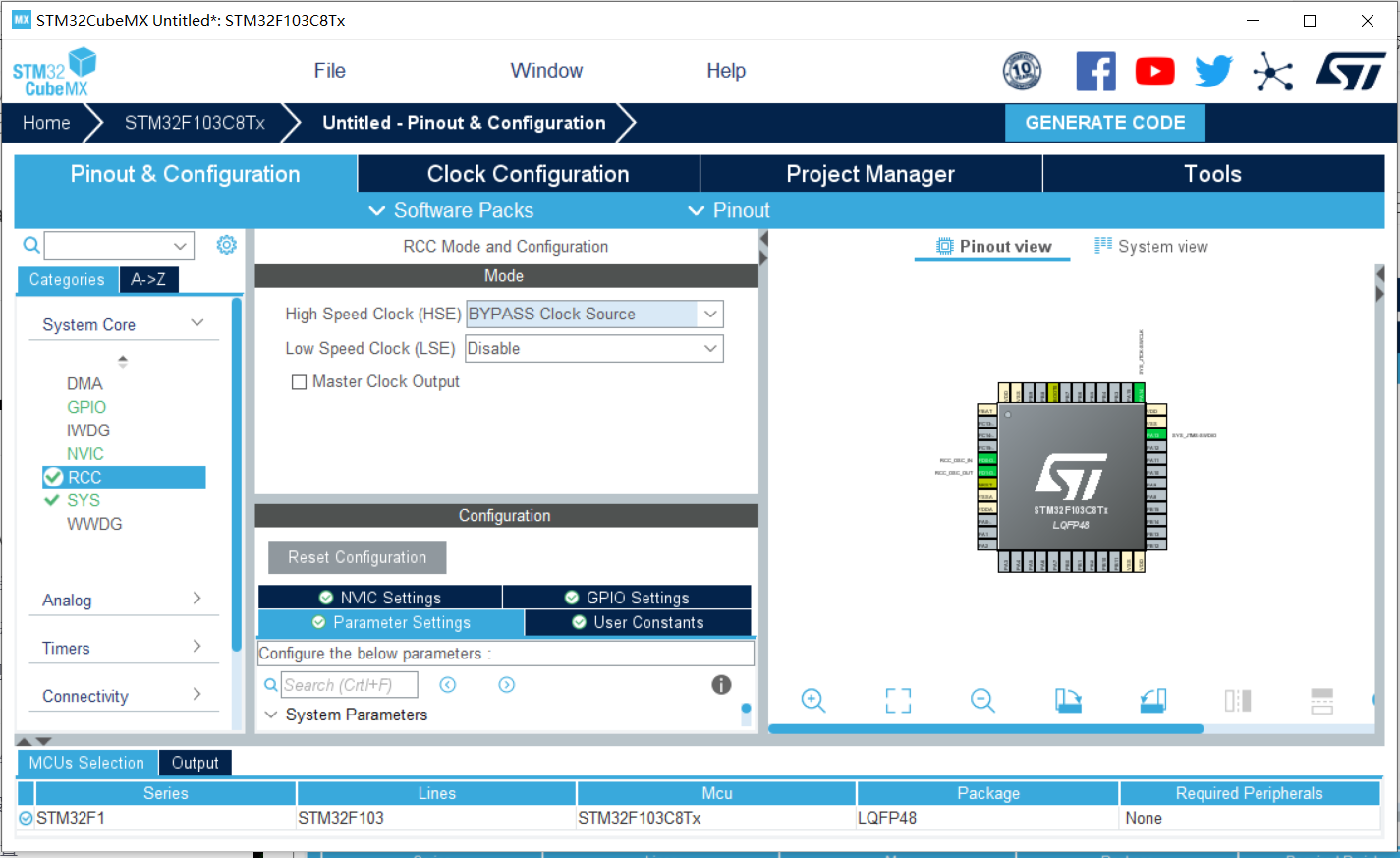
Task: Rotate chip clockwise icon
Action: coord(1068,700)
